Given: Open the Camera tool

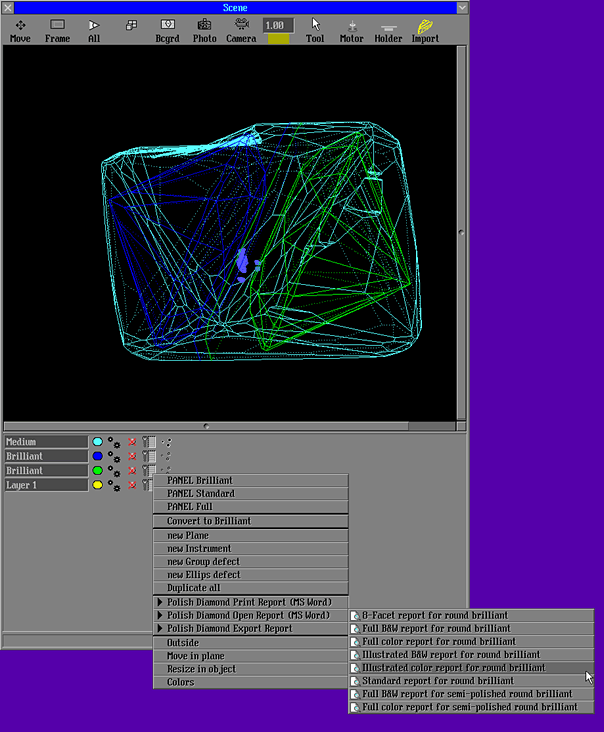Looking at the screenshot, I should click(241, 30).
